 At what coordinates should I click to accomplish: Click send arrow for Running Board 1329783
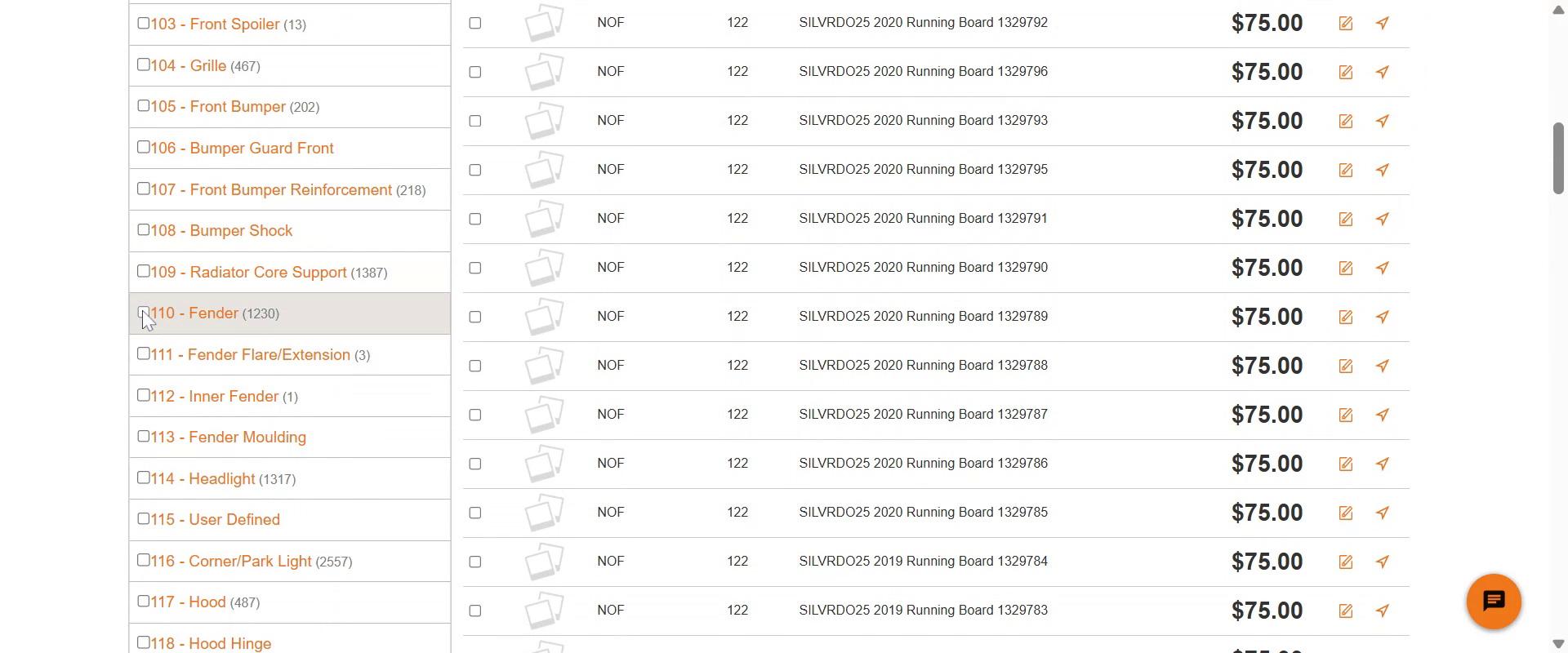click(x=1382, y=611)
